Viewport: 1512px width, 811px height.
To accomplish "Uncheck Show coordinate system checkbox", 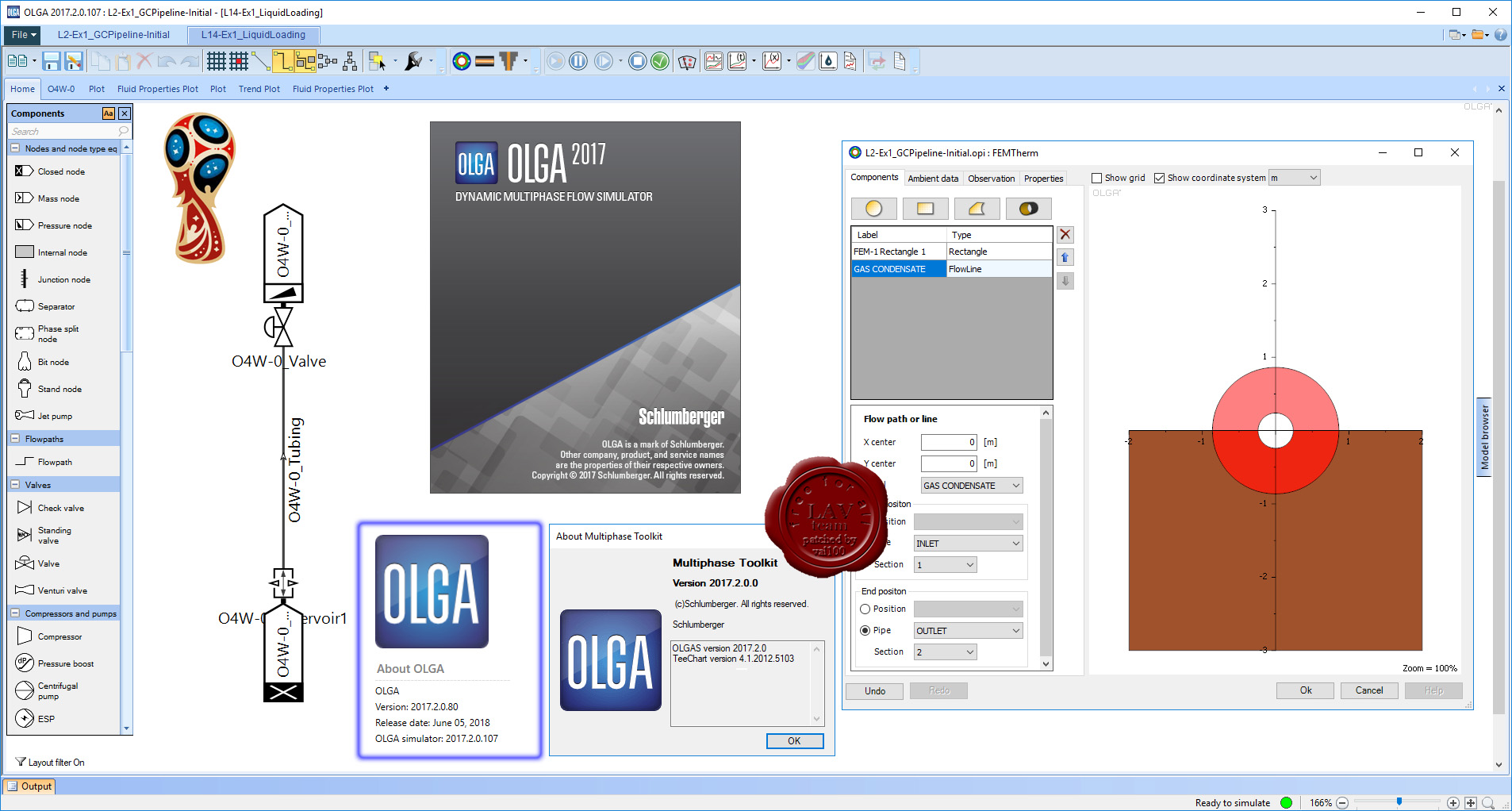I will point(1159,179).
